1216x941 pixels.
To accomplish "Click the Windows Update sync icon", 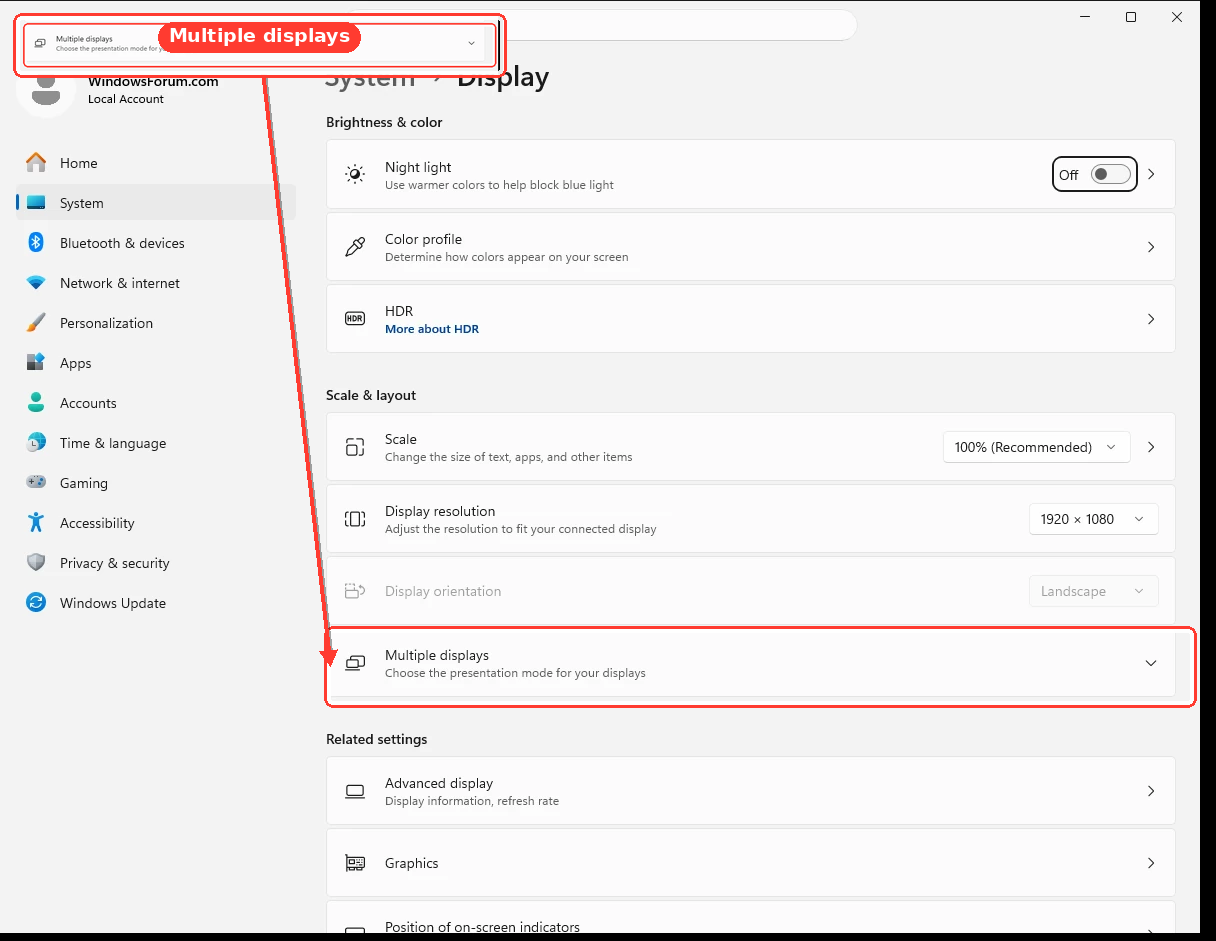I will [x=36, y=603].
